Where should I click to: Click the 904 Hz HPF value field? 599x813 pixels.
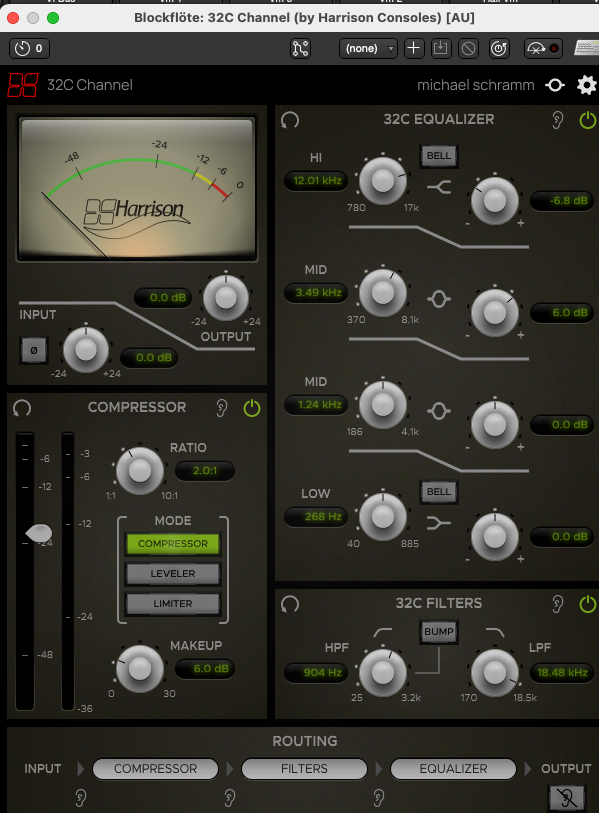point(316,672)
